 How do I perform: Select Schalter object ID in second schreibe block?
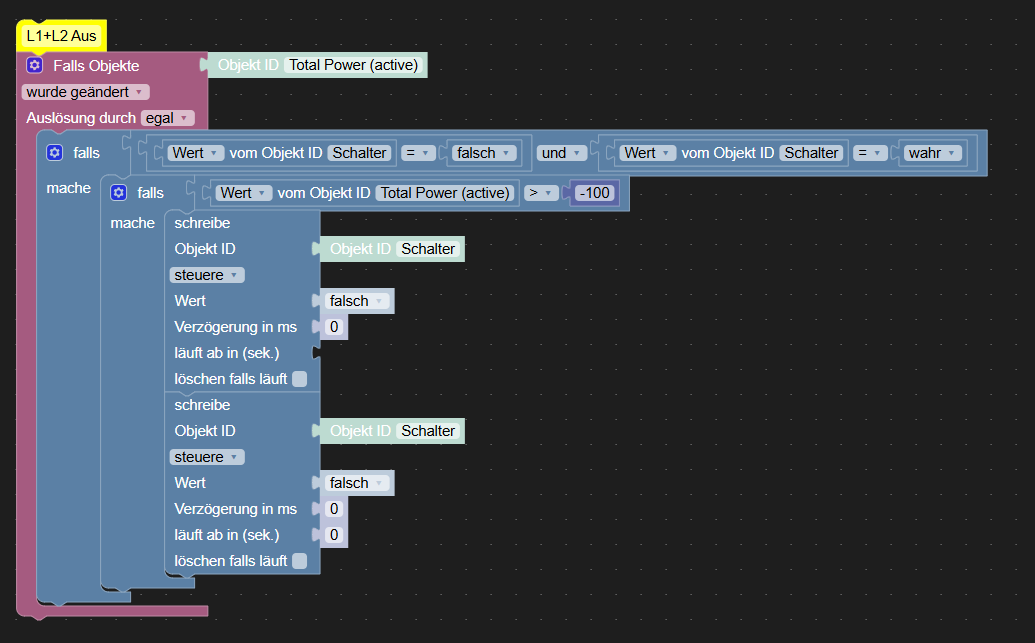pyautogui.click(x=428, y=431)
